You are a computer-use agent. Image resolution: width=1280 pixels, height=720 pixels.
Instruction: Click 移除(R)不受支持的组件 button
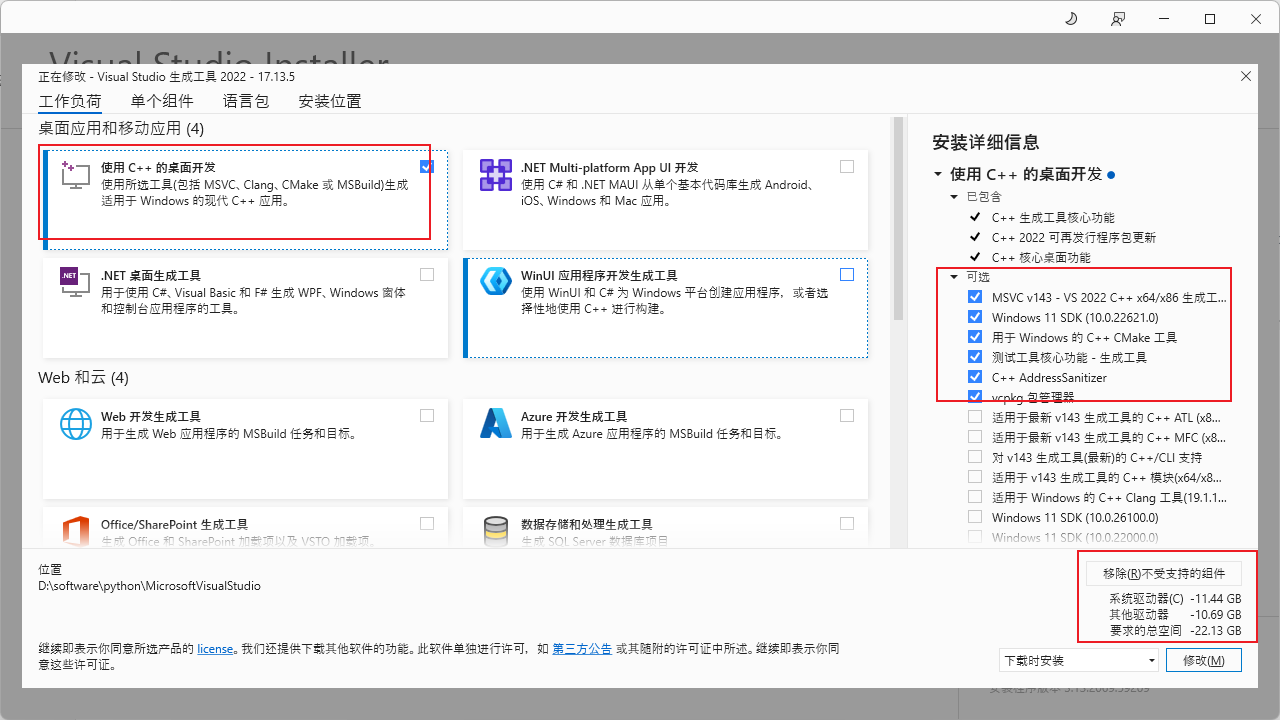tap(1164, 573)
